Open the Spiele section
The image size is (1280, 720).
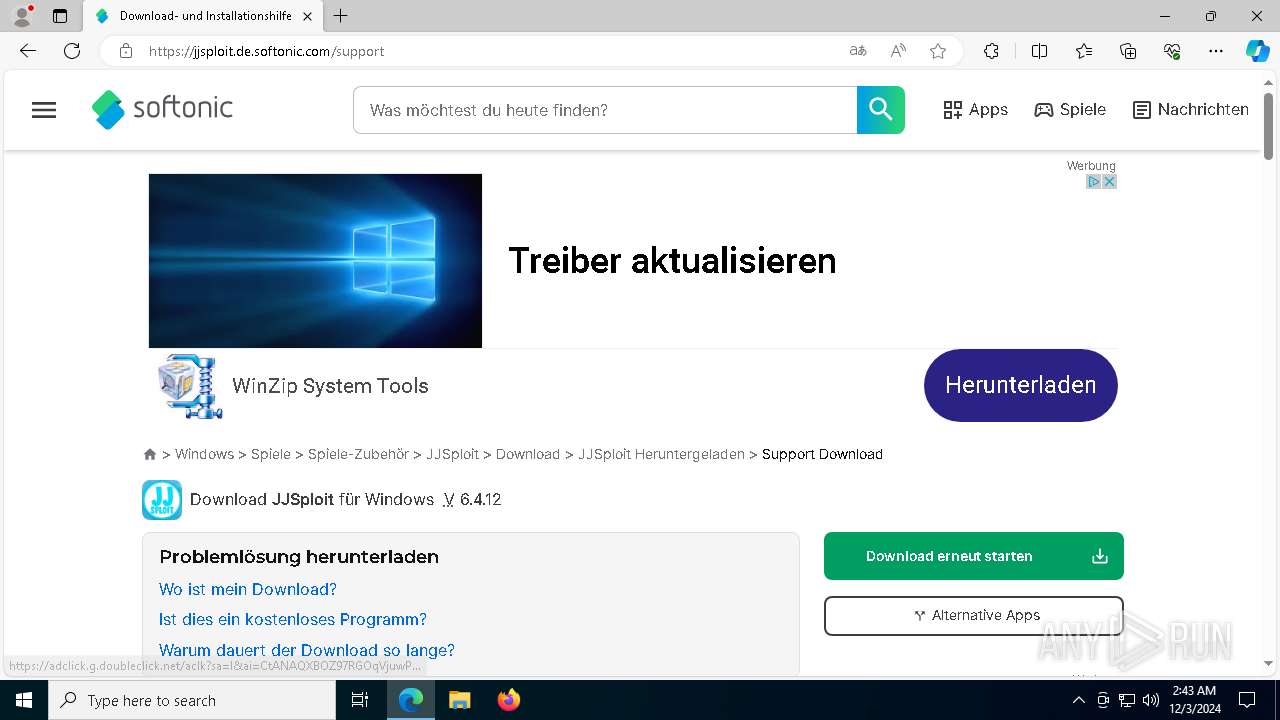pyautogui.click(x=1070, y=110)
